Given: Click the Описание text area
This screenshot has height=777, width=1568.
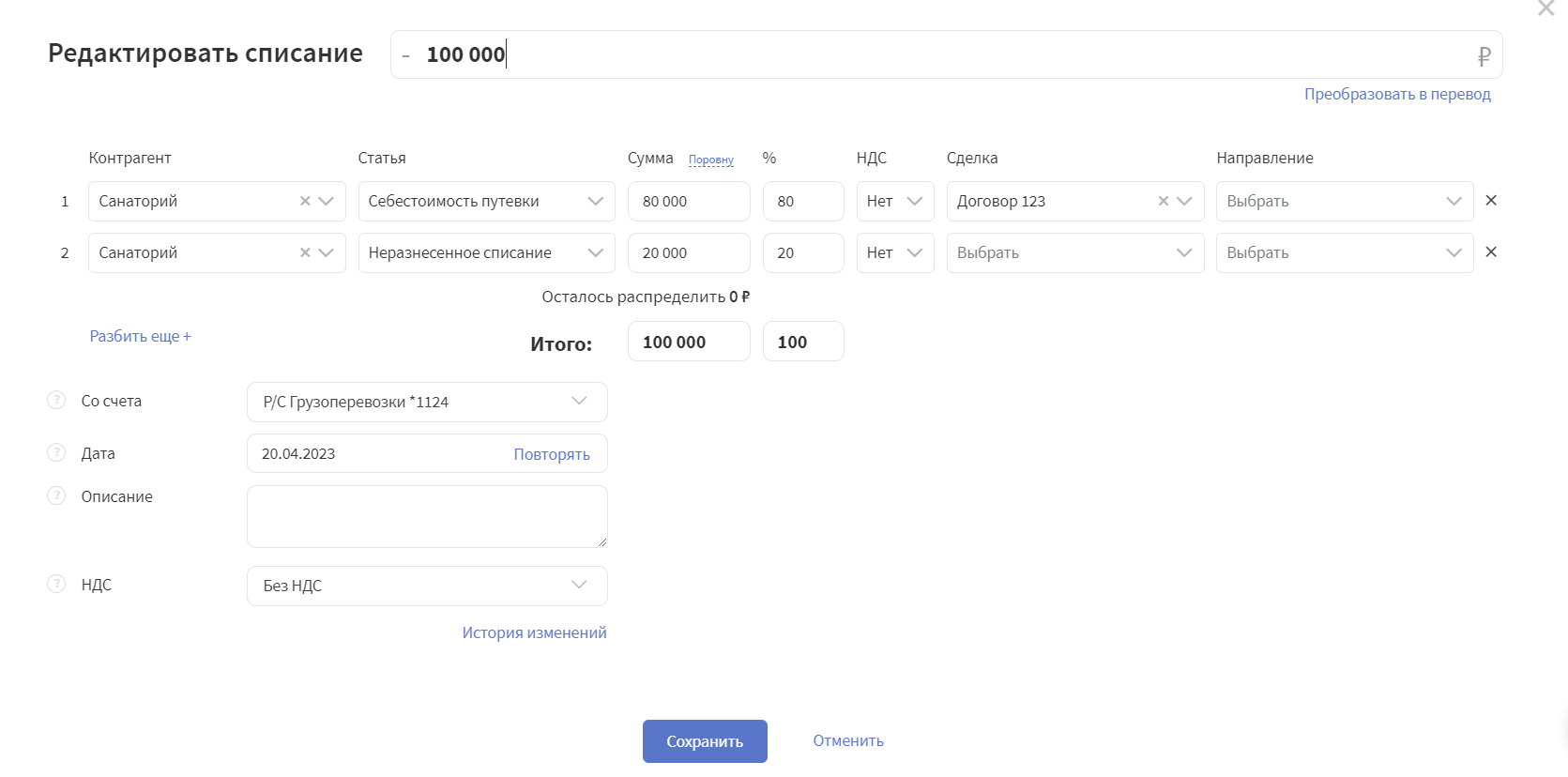Looking at the screenshot, I should (x=427, y=516).
